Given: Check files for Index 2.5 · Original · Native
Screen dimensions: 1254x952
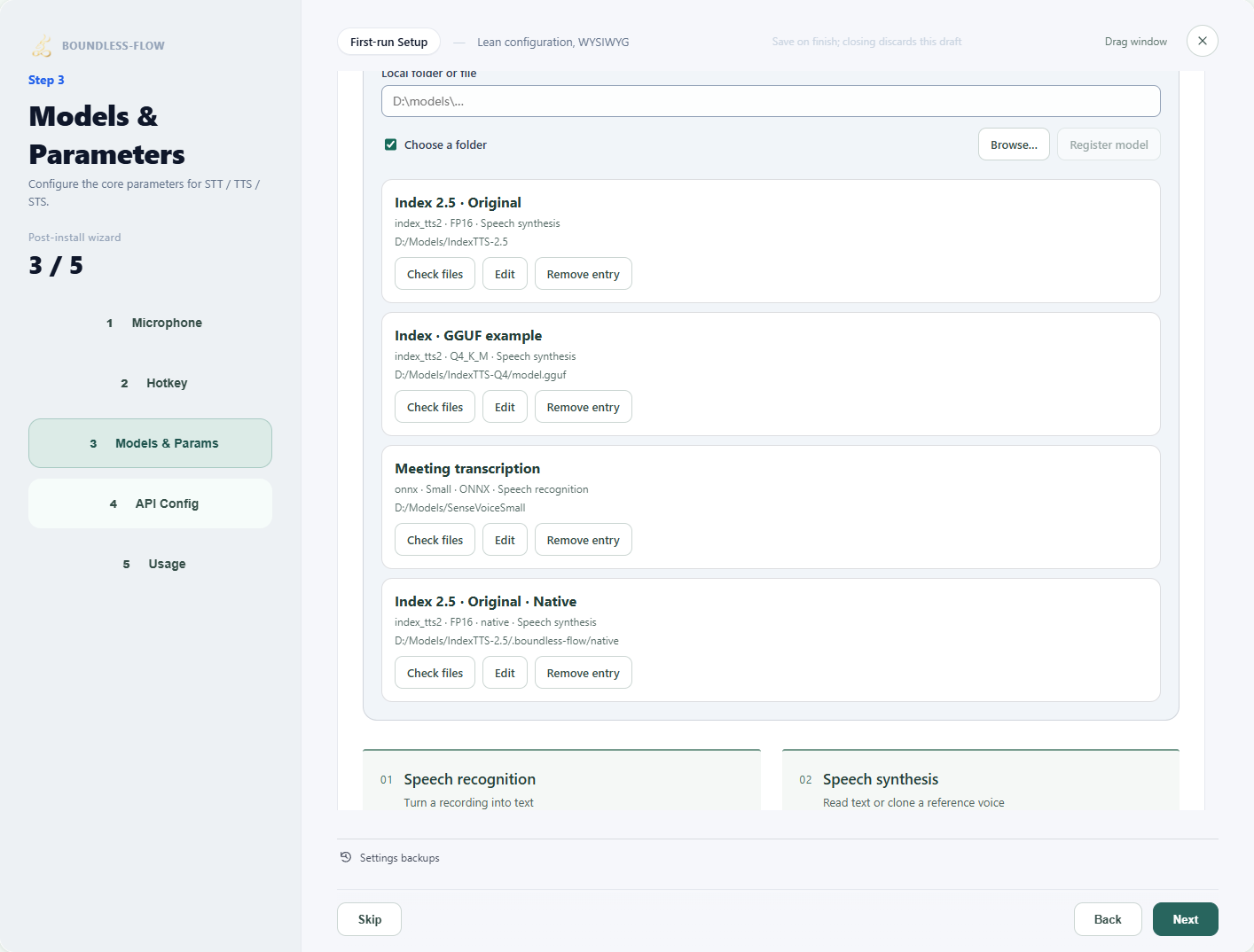Looking at the screenshot, I should (x=435, y=673).
